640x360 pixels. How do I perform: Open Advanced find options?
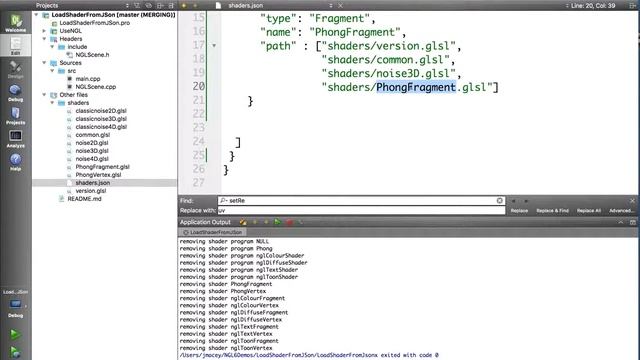pos(621,211)
